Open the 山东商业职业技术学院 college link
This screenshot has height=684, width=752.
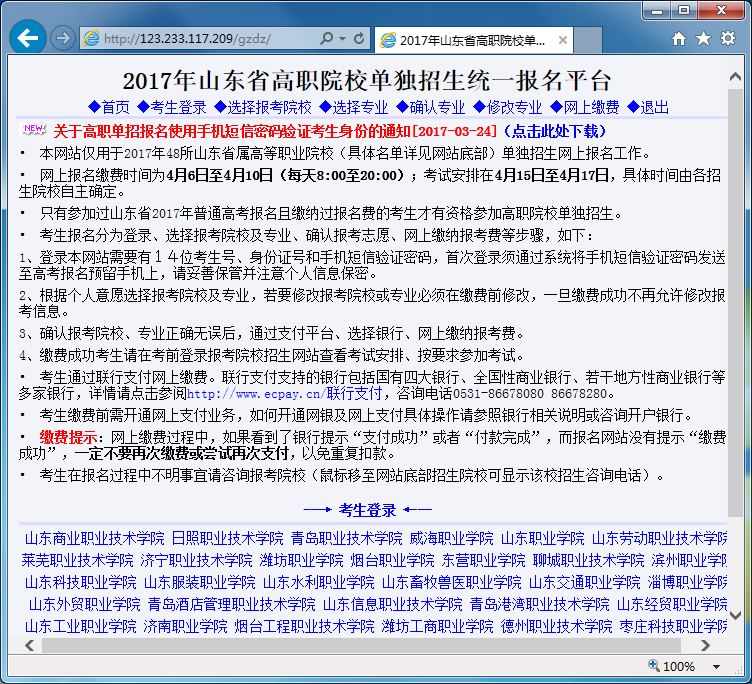click(95, 538)
